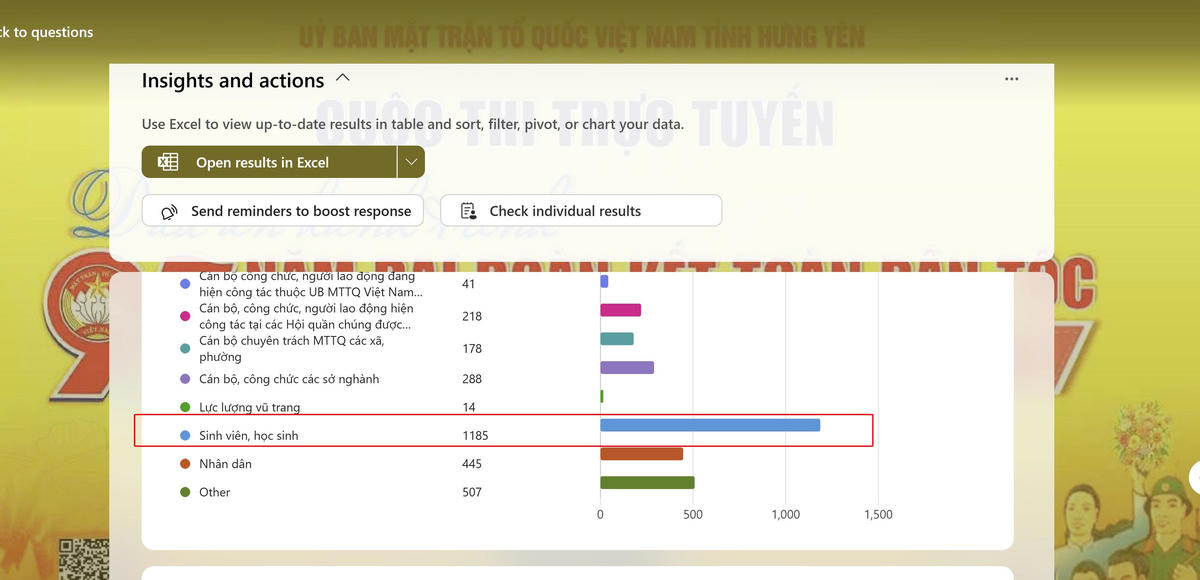Screen dimensions: 1200x580
Task: Click the Lực lượng vũ trang legend label
Action: pyautogui.click(x=249, y=408)
